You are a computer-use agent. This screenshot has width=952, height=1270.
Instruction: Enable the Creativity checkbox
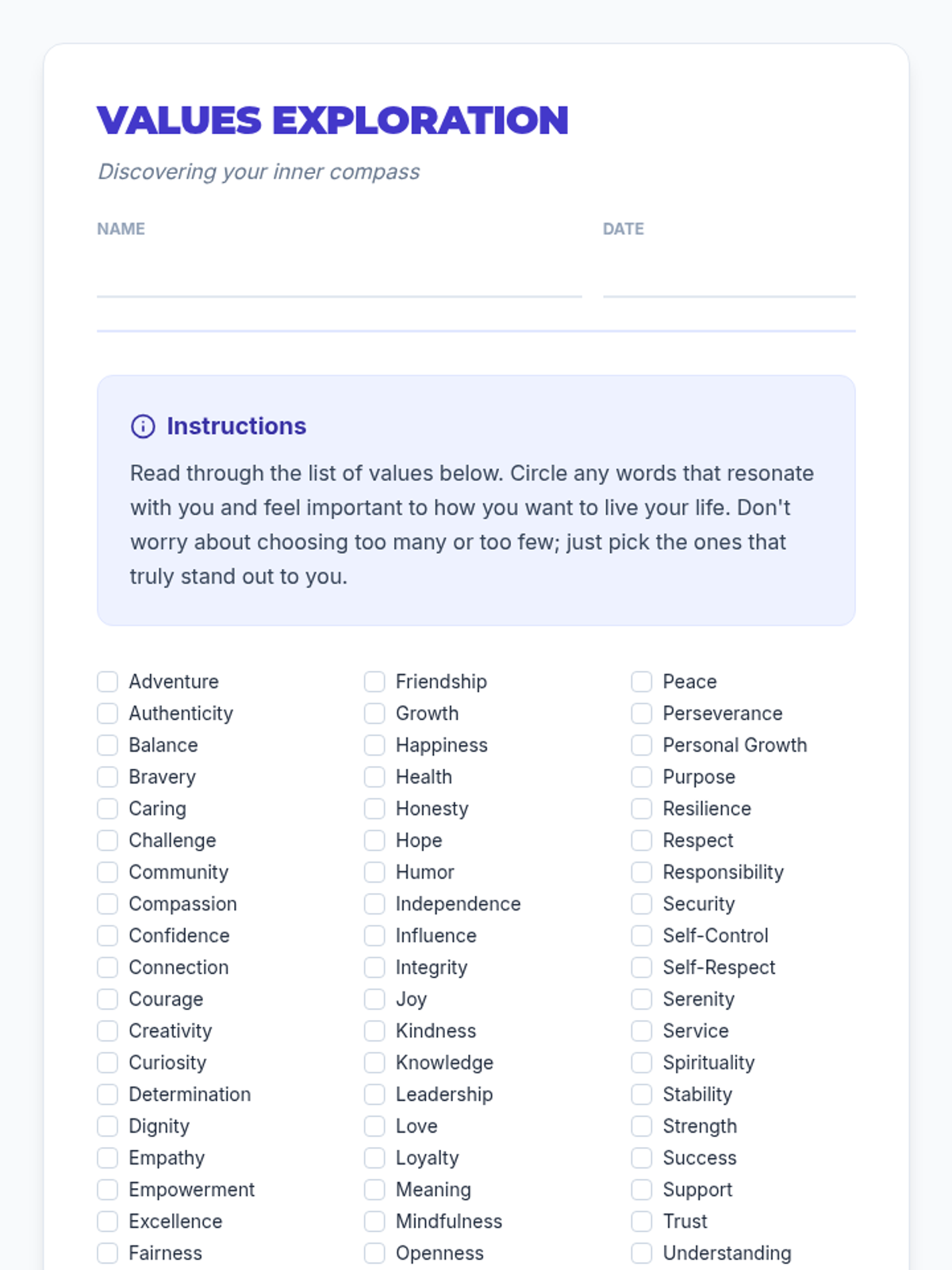[x=108, y=1031]
